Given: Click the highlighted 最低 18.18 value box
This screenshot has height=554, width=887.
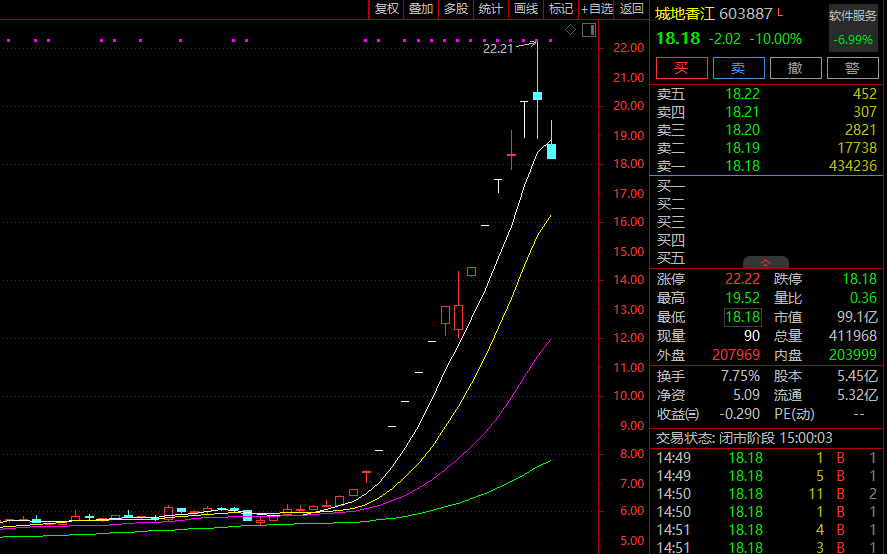Looking at the screenshot, I should point(742,317).
